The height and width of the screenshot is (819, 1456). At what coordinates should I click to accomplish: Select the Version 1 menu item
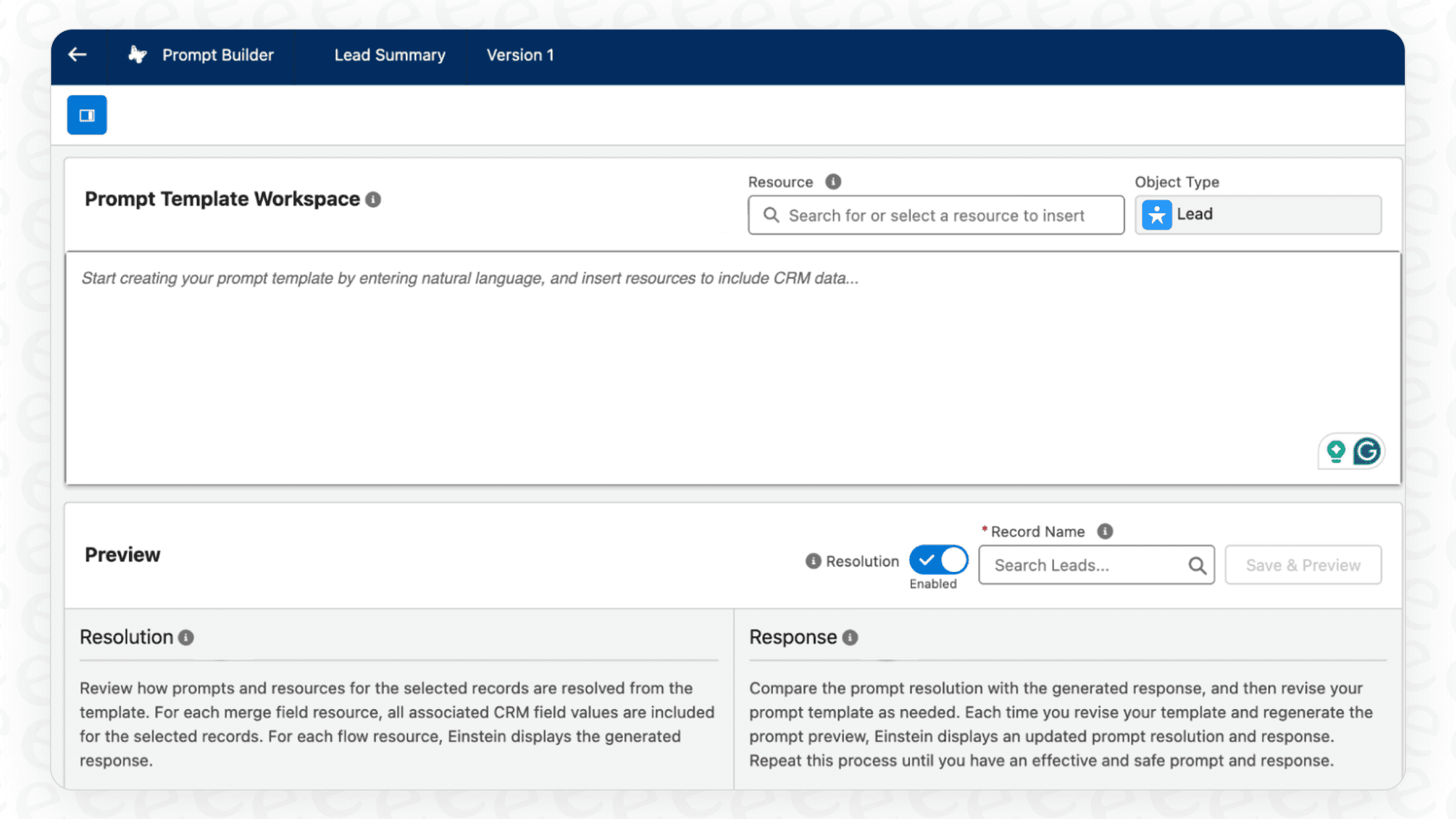click(x=520, y=55)
